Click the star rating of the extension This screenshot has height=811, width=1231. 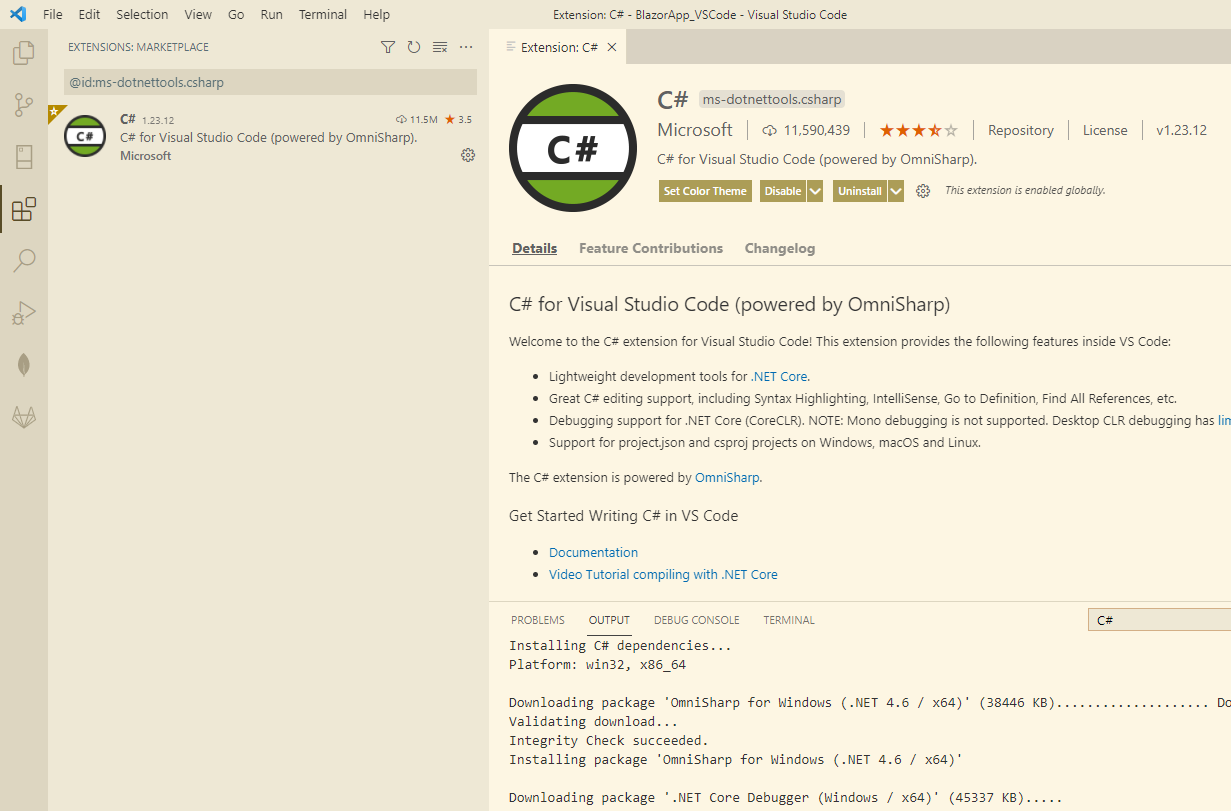coord(918,130)
